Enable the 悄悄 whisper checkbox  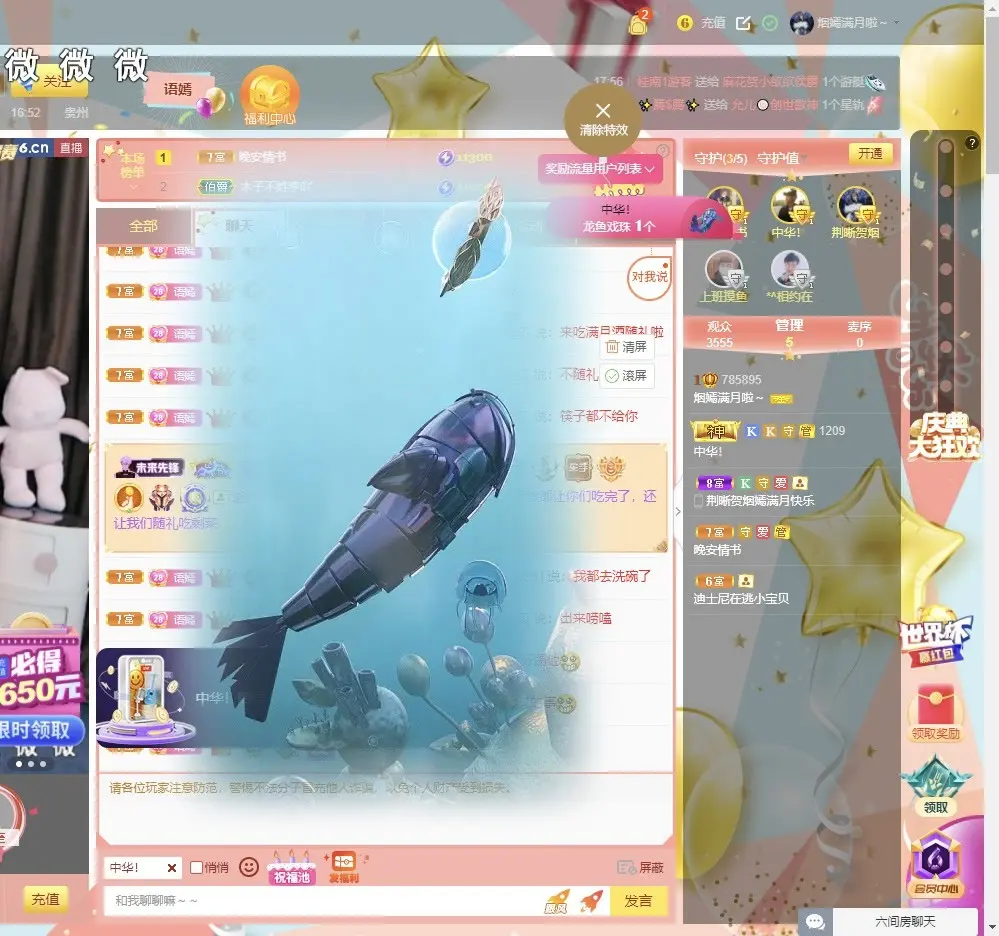[197, 867]
